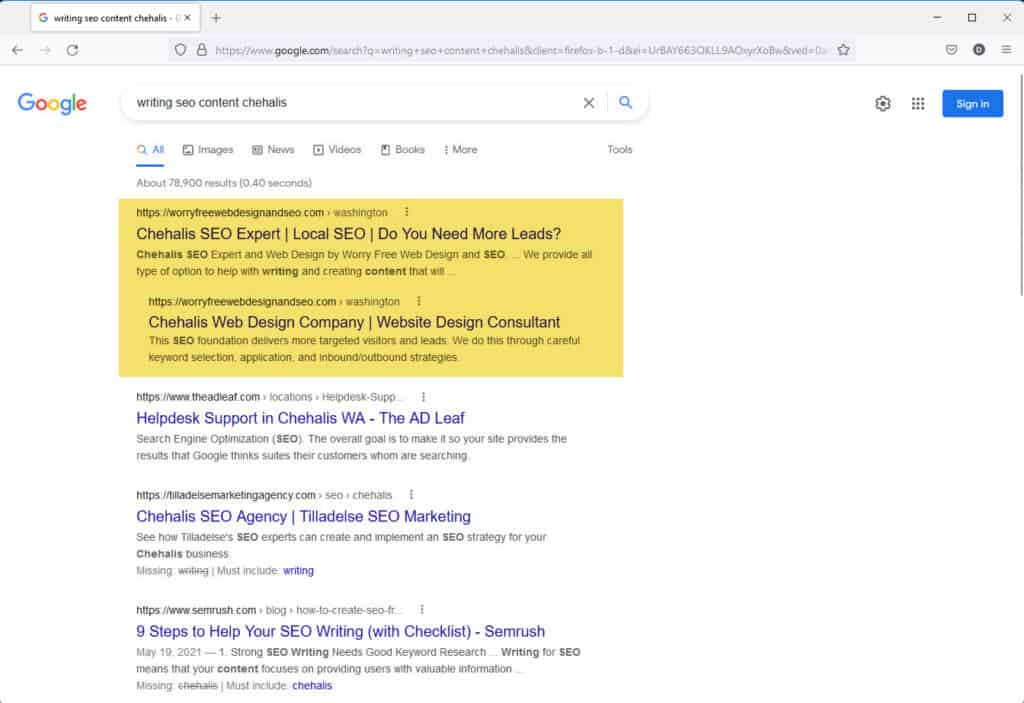Open the Tools search filter

point(620,150)
